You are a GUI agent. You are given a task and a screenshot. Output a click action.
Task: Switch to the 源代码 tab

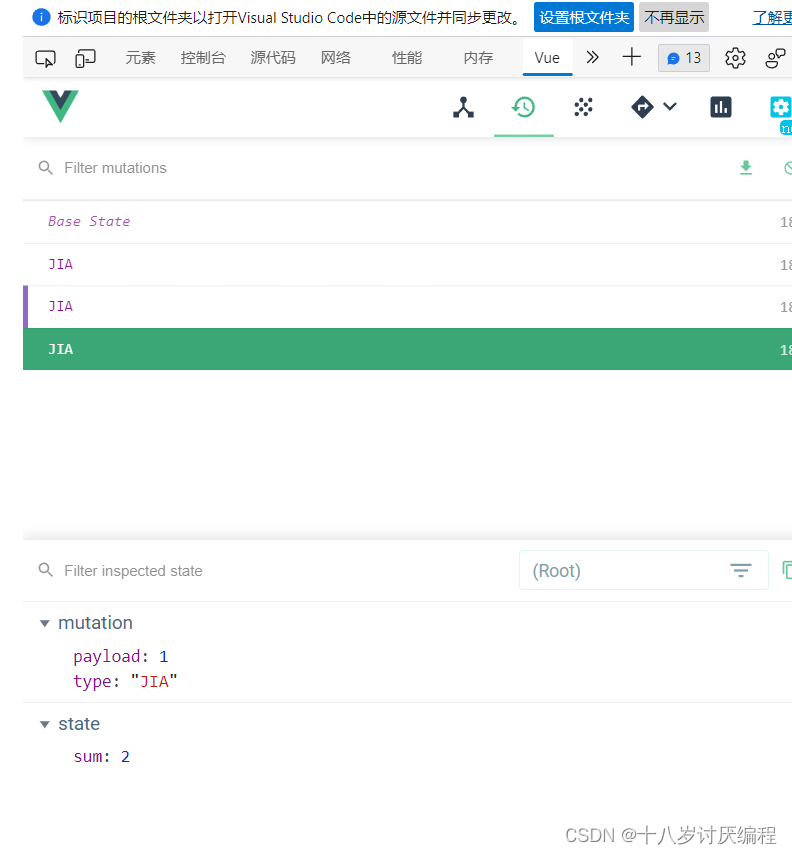point(273,58)
